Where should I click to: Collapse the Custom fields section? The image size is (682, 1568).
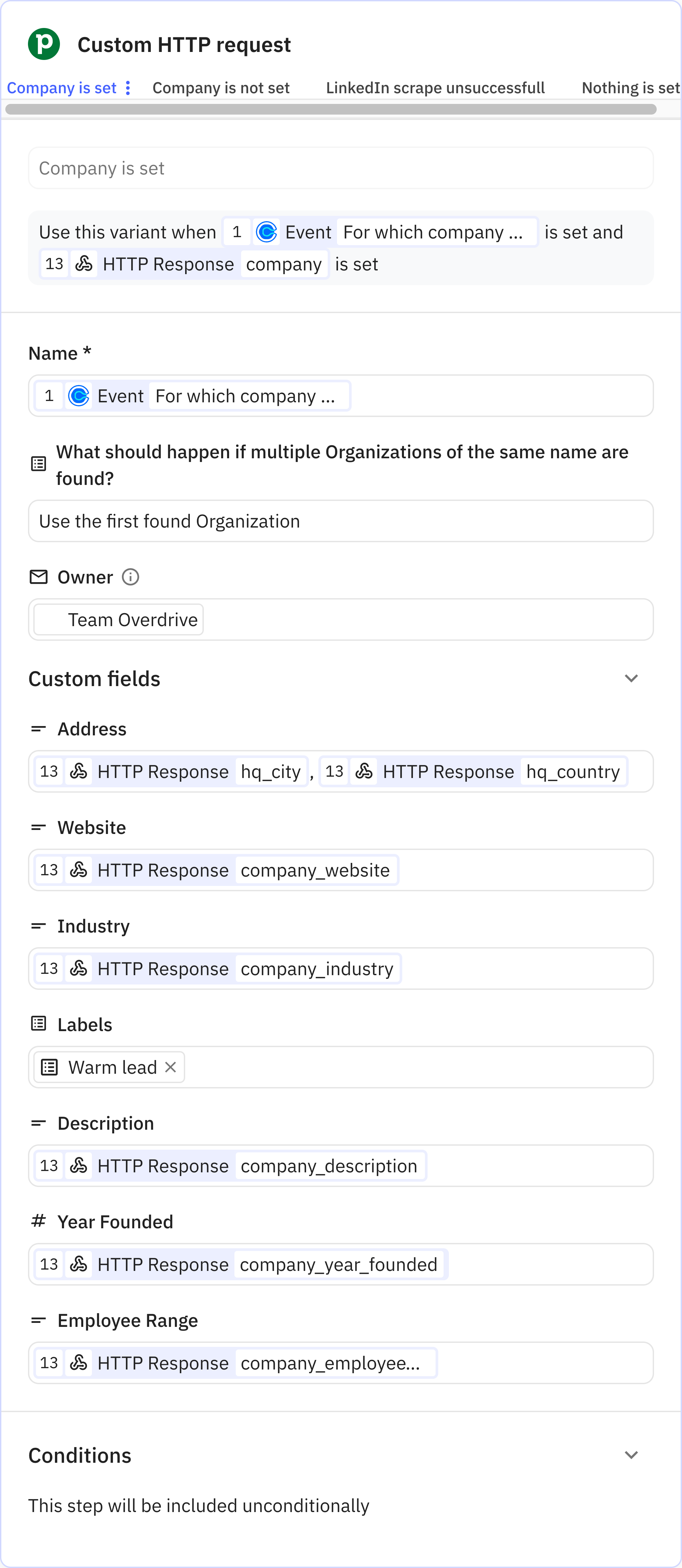(x=631, y=678)
